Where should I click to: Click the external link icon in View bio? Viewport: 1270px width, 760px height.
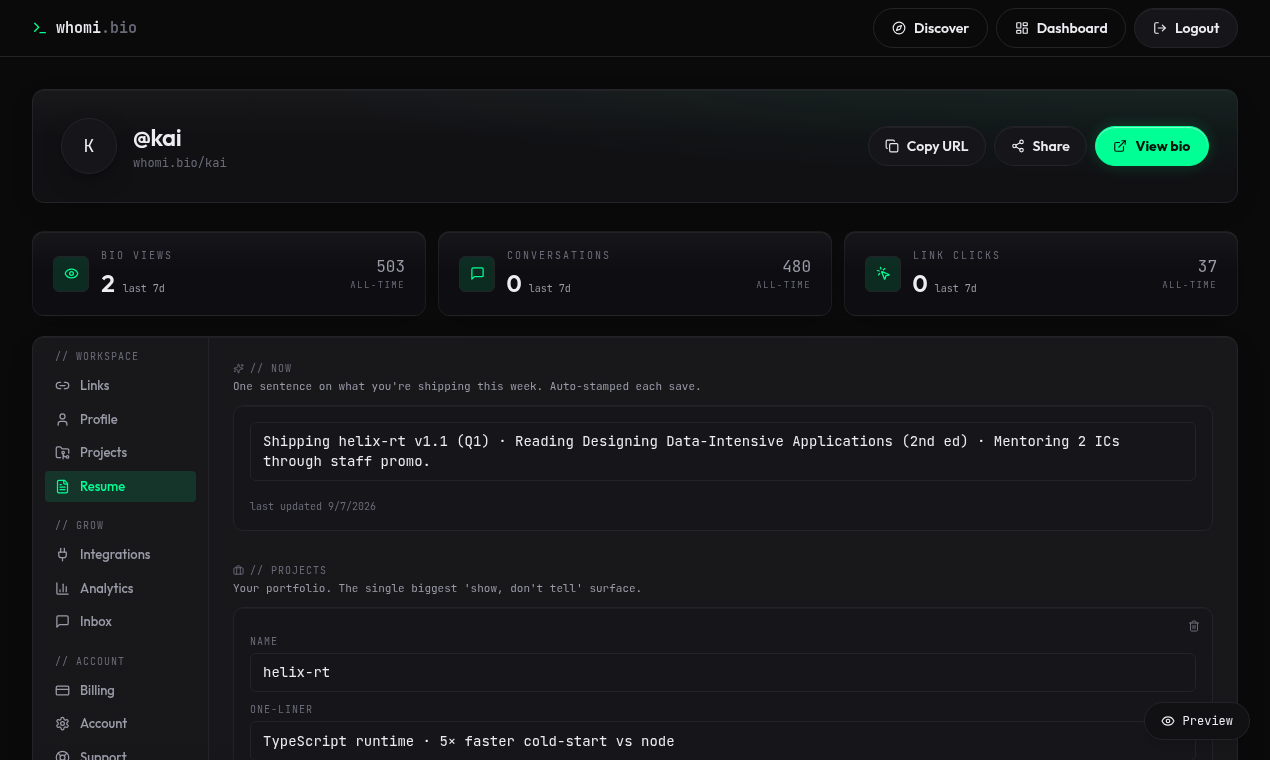1120,146
